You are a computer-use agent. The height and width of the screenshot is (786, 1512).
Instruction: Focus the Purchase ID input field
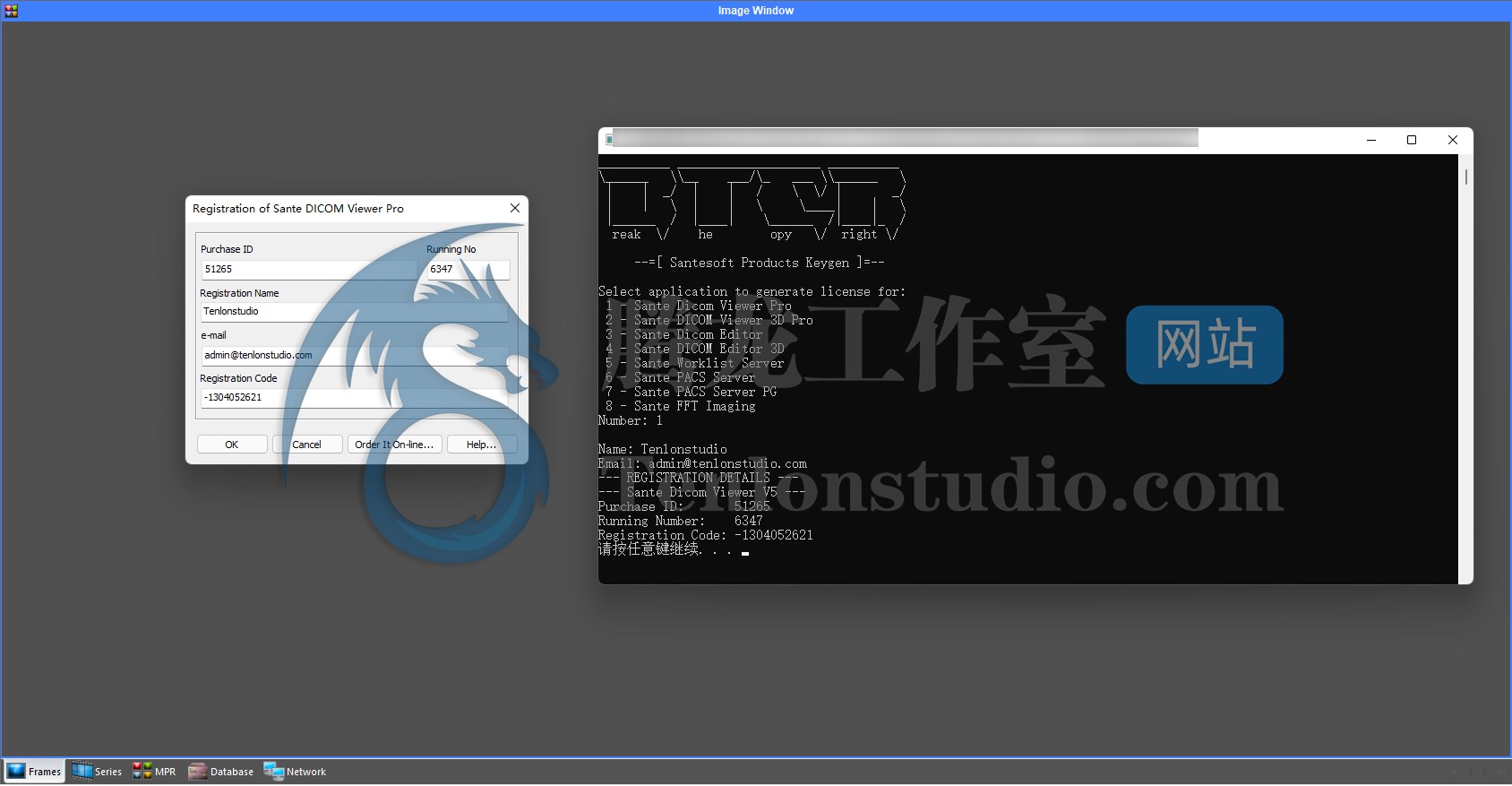[x=309, y=269]
